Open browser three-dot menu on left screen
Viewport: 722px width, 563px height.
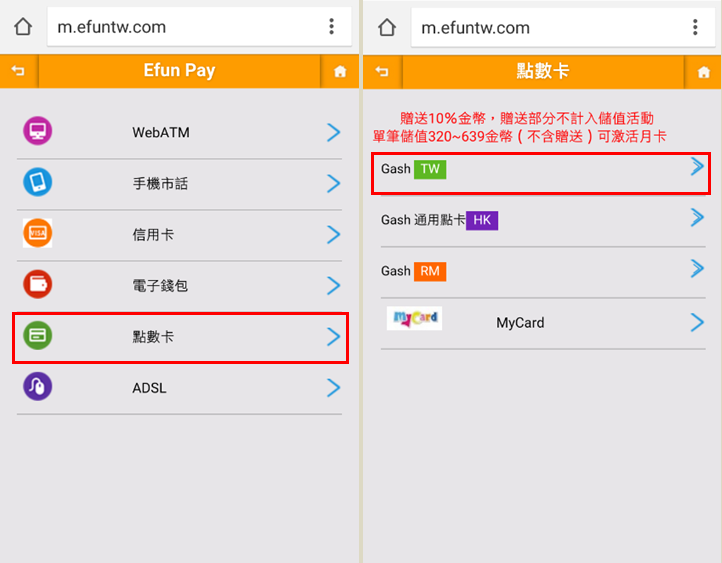click(332, 27)
